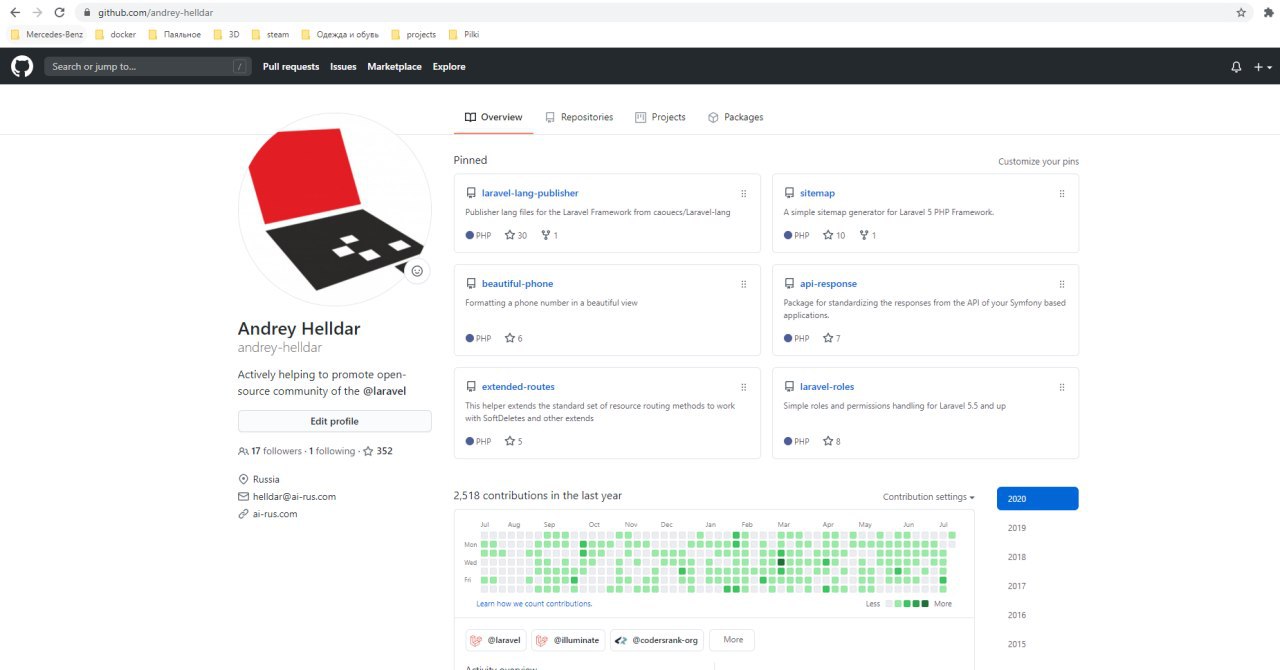Image resolution: width=1280 pixels, height=670 pixels.
Task: Bookmark this page with the star icon
Action: pyautogui.click(x=1241, y=13)
